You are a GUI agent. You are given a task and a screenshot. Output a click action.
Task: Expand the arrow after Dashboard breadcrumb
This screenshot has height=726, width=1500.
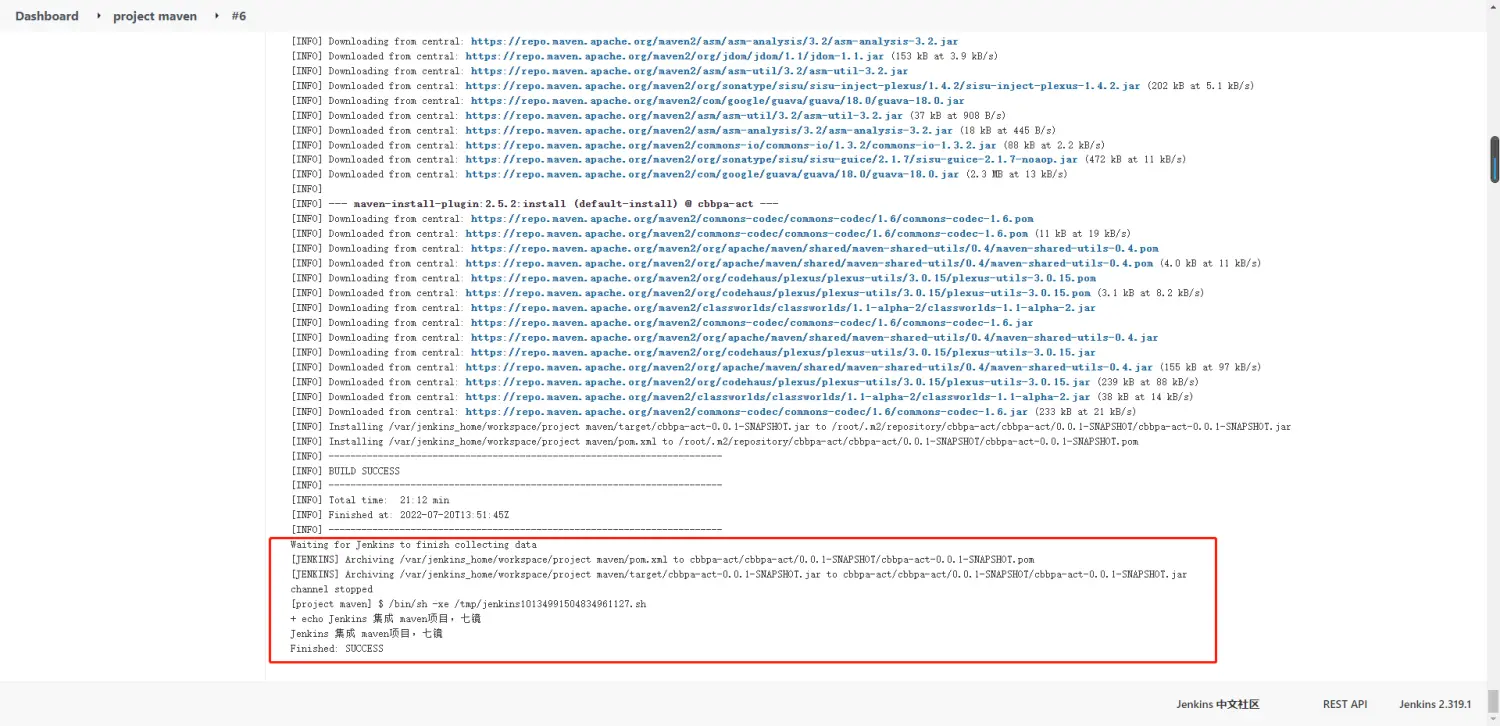[x=99, y=16]
